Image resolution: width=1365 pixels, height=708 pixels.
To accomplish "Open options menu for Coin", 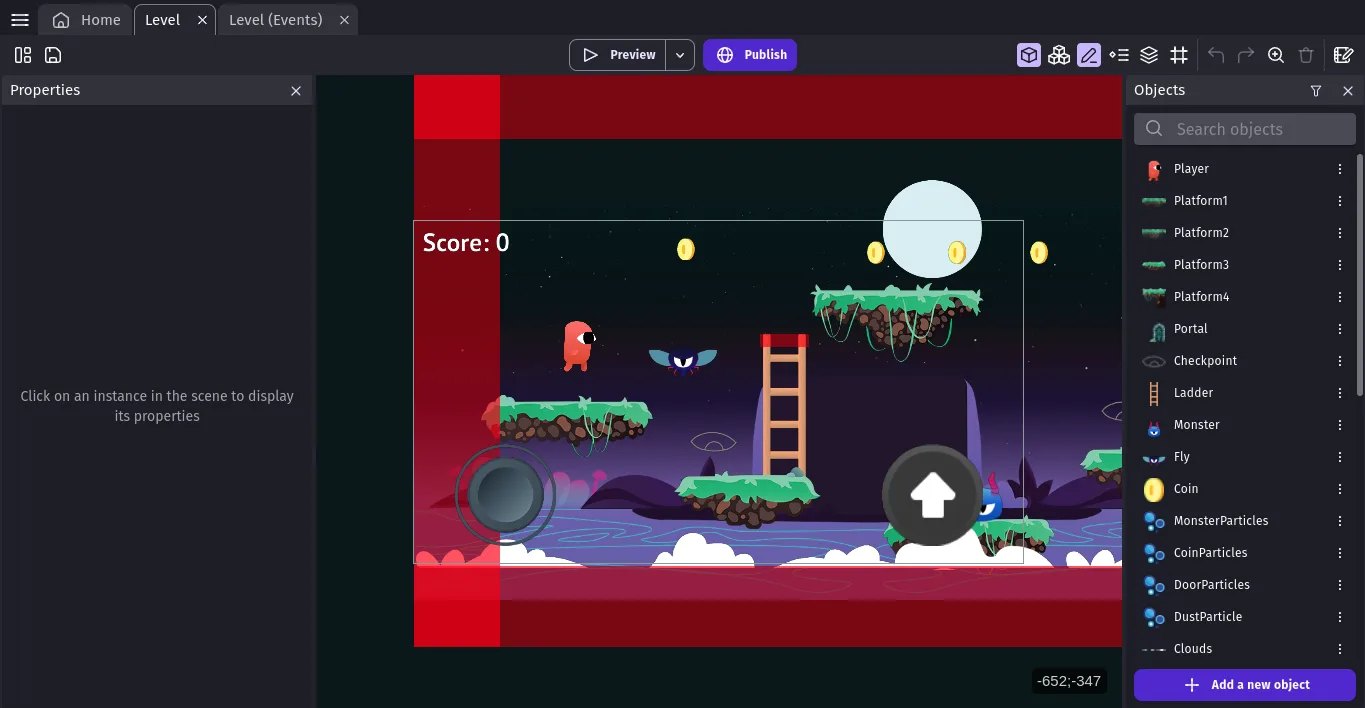I will click(1340, 489).
